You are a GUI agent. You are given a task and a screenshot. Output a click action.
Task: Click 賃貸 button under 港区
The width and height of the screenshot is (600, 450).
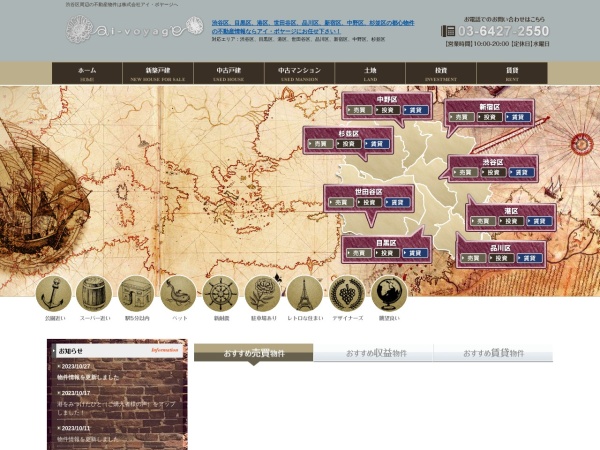[x=540, y=221]
